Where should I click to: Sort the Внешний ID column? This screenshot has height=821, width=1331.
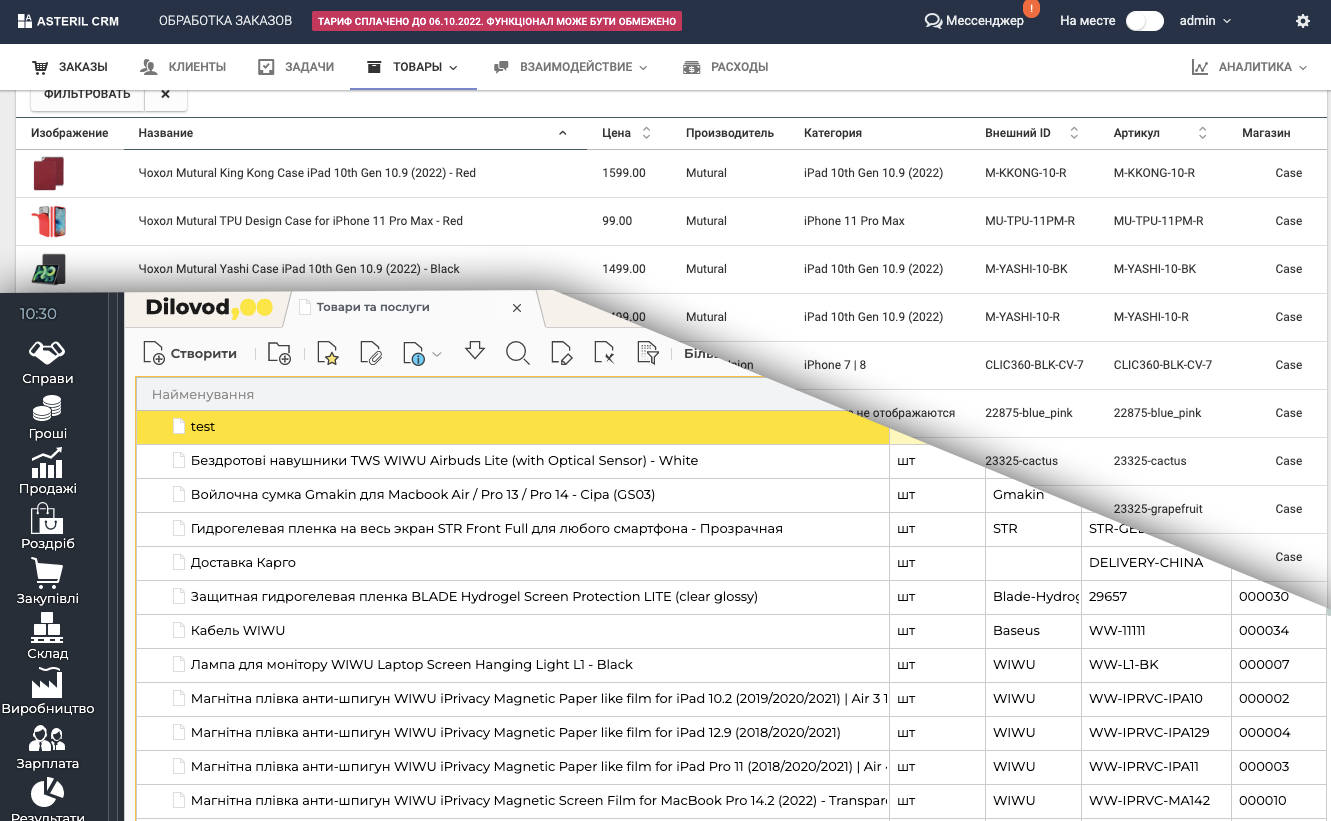coord(1074,133)
